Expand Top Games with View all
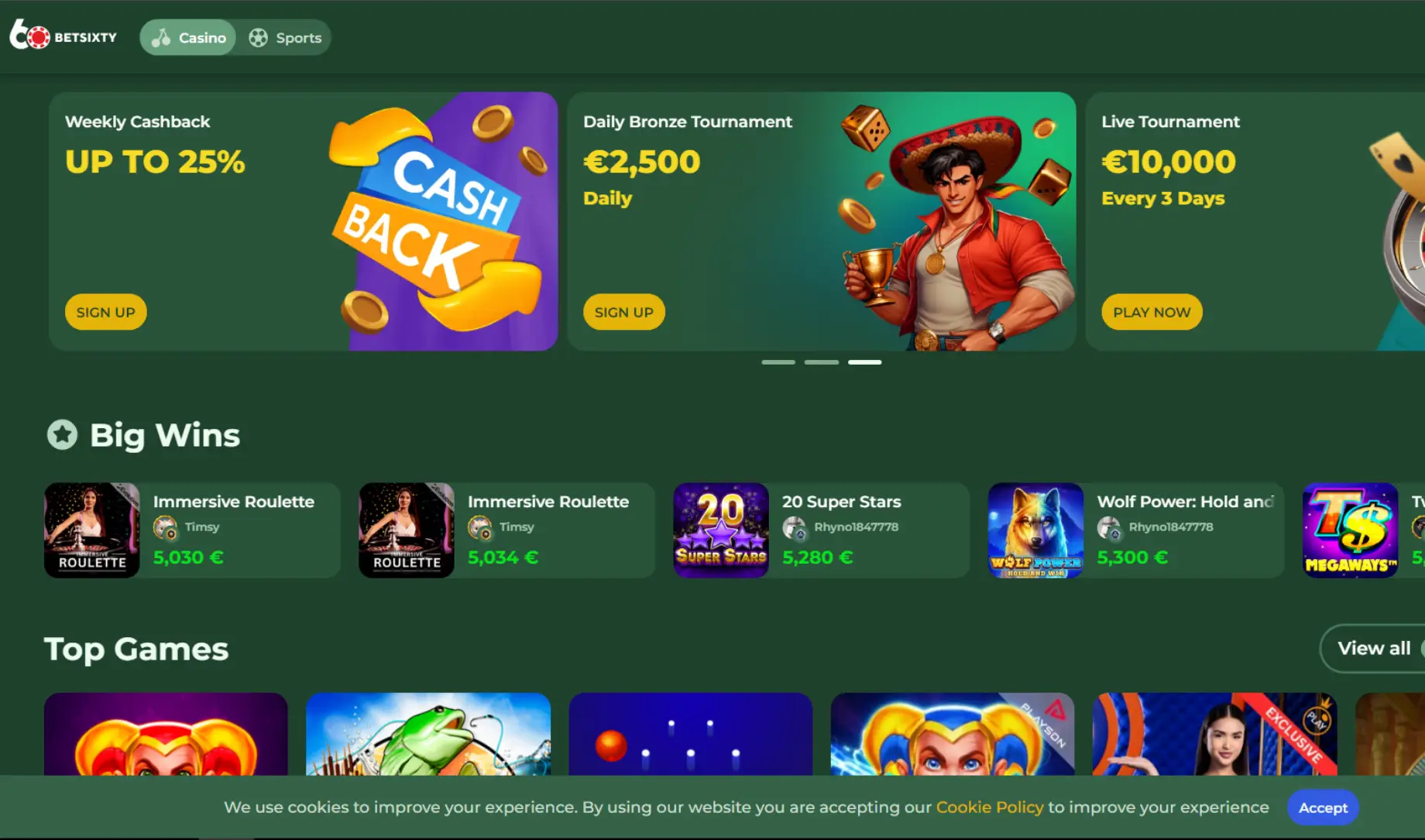 (1373, 648)
